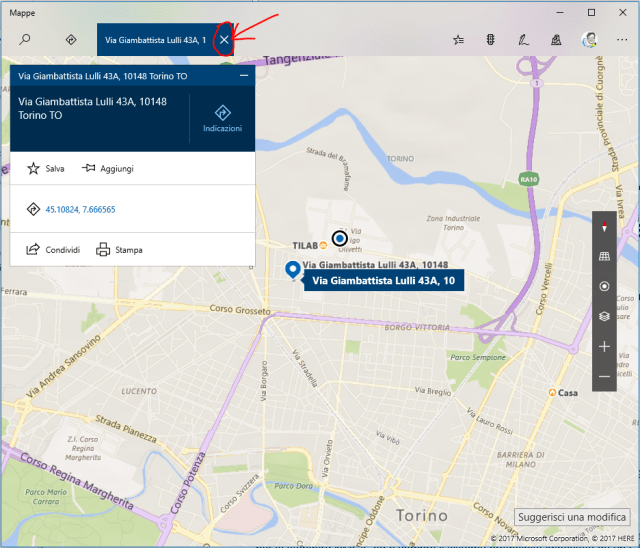Open the directions icon in top bar

tap(71, 40)
